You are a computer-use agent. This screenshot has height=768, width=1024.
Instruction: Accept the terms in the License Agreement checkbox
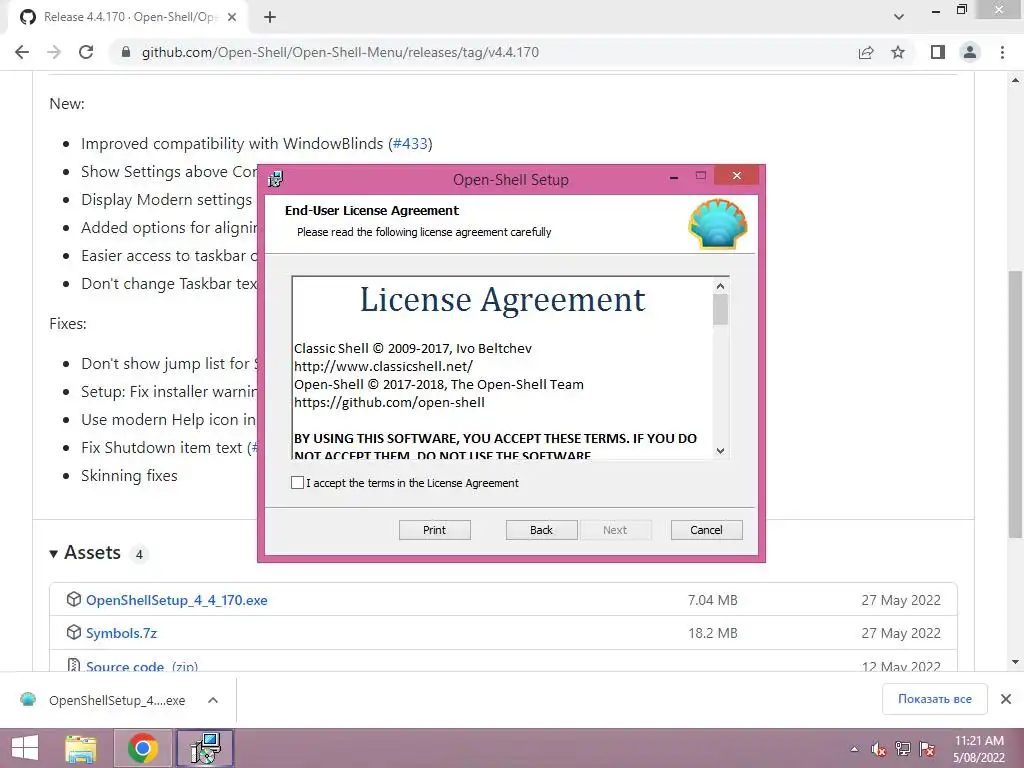pos(297,483)
